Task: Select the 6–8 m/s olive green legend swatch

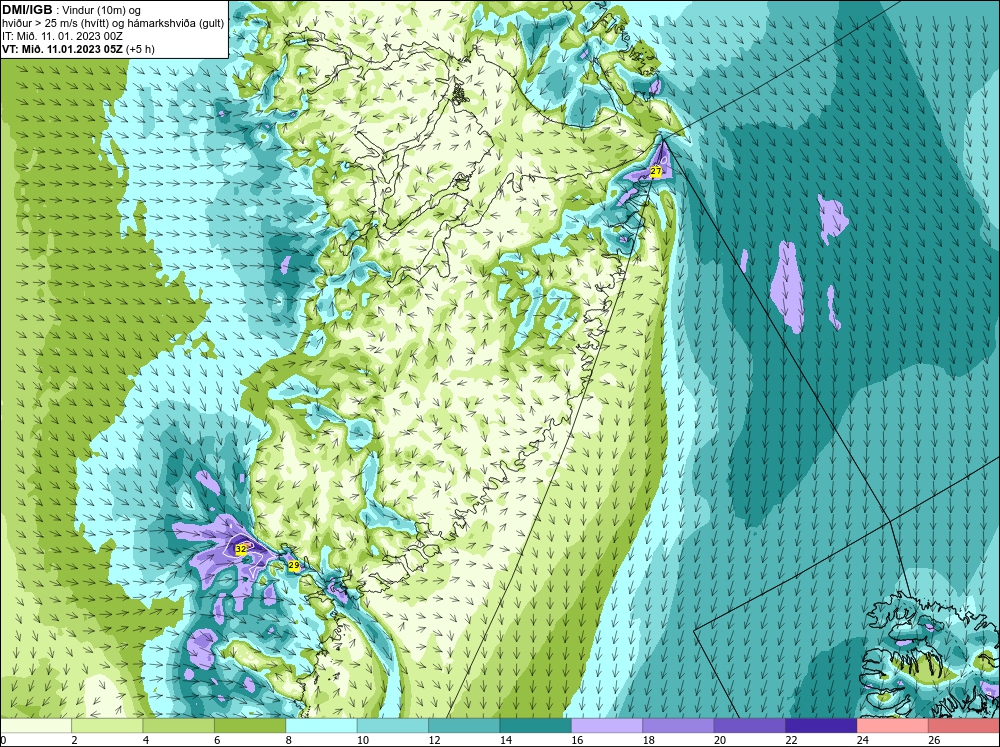Action: [x=250, y=726]
